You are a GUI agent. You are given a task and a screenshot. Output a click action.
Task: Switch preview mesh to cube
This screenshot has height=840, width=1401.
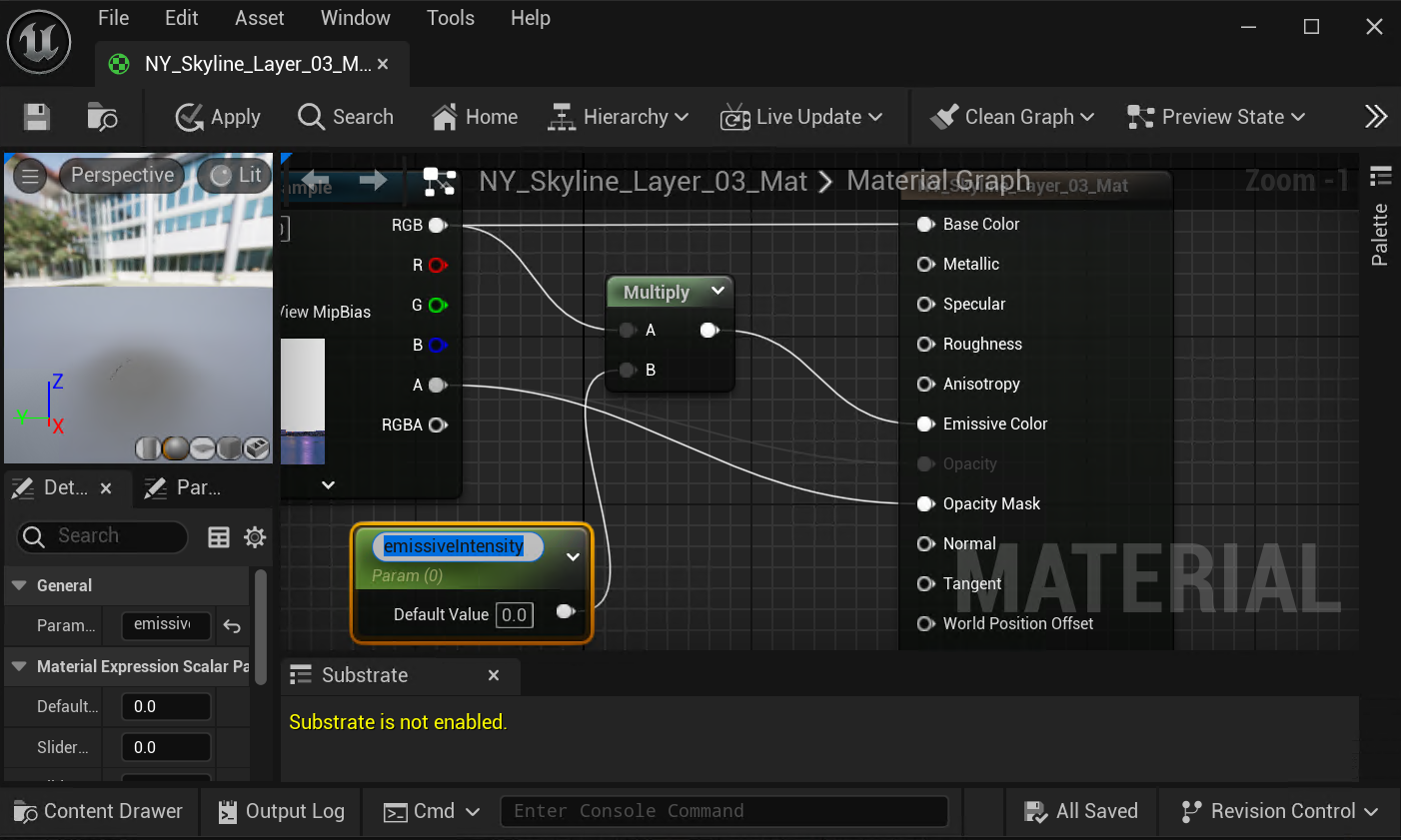[229, 448]
